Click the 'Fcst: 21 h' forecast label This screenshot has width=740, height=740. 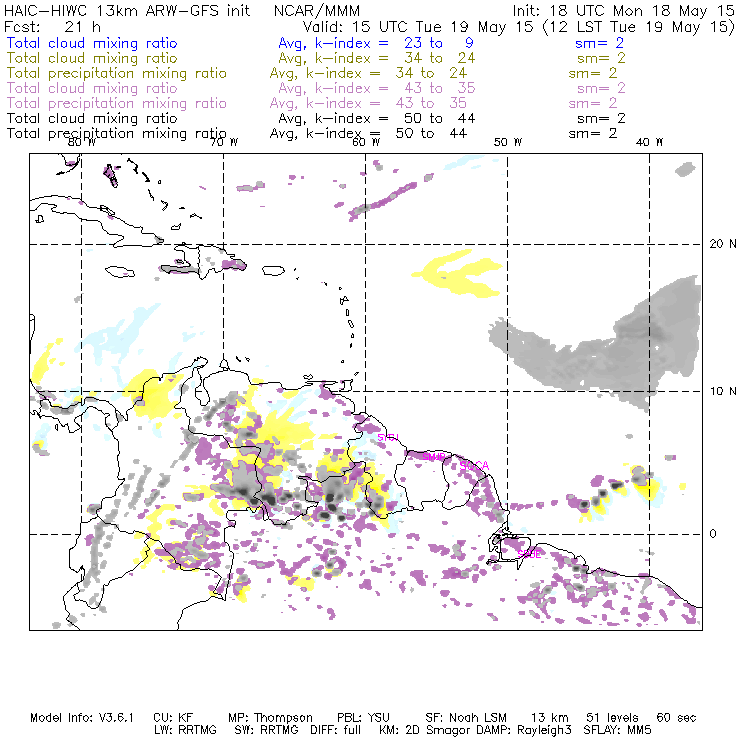[x=52, y=26]
